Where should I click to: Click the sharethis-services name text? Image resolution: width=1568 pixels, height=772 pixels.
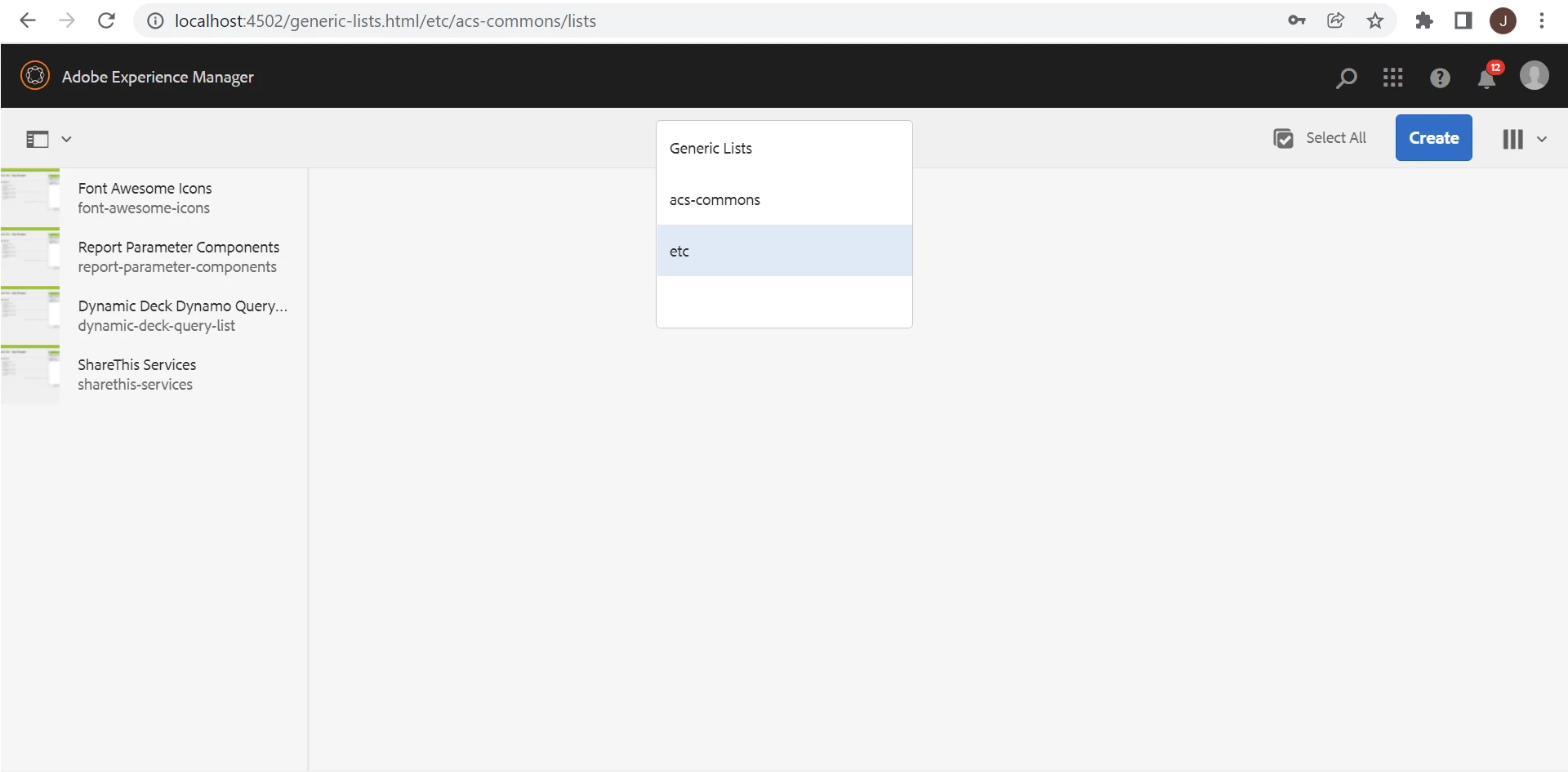tap(136, 385)
